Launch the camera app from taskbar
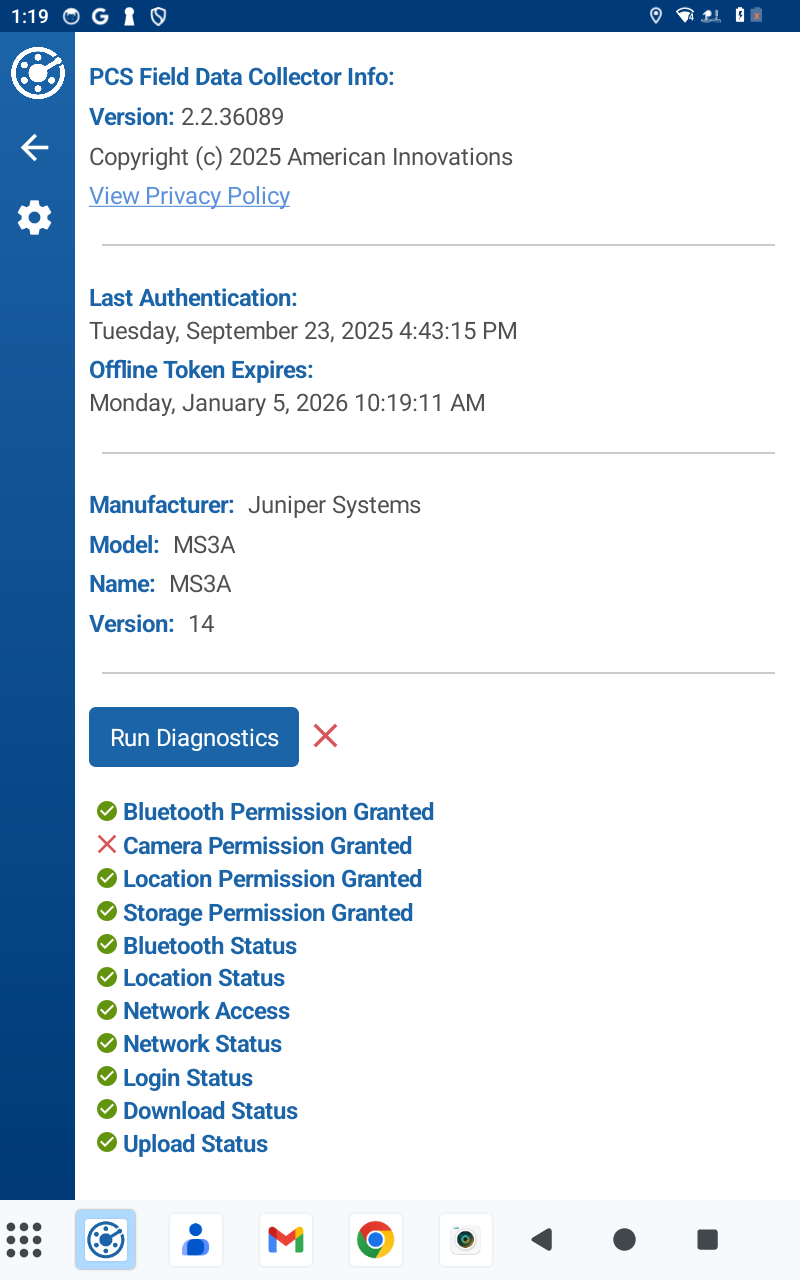800x1280 pixels. click(x=465, y=1240)
